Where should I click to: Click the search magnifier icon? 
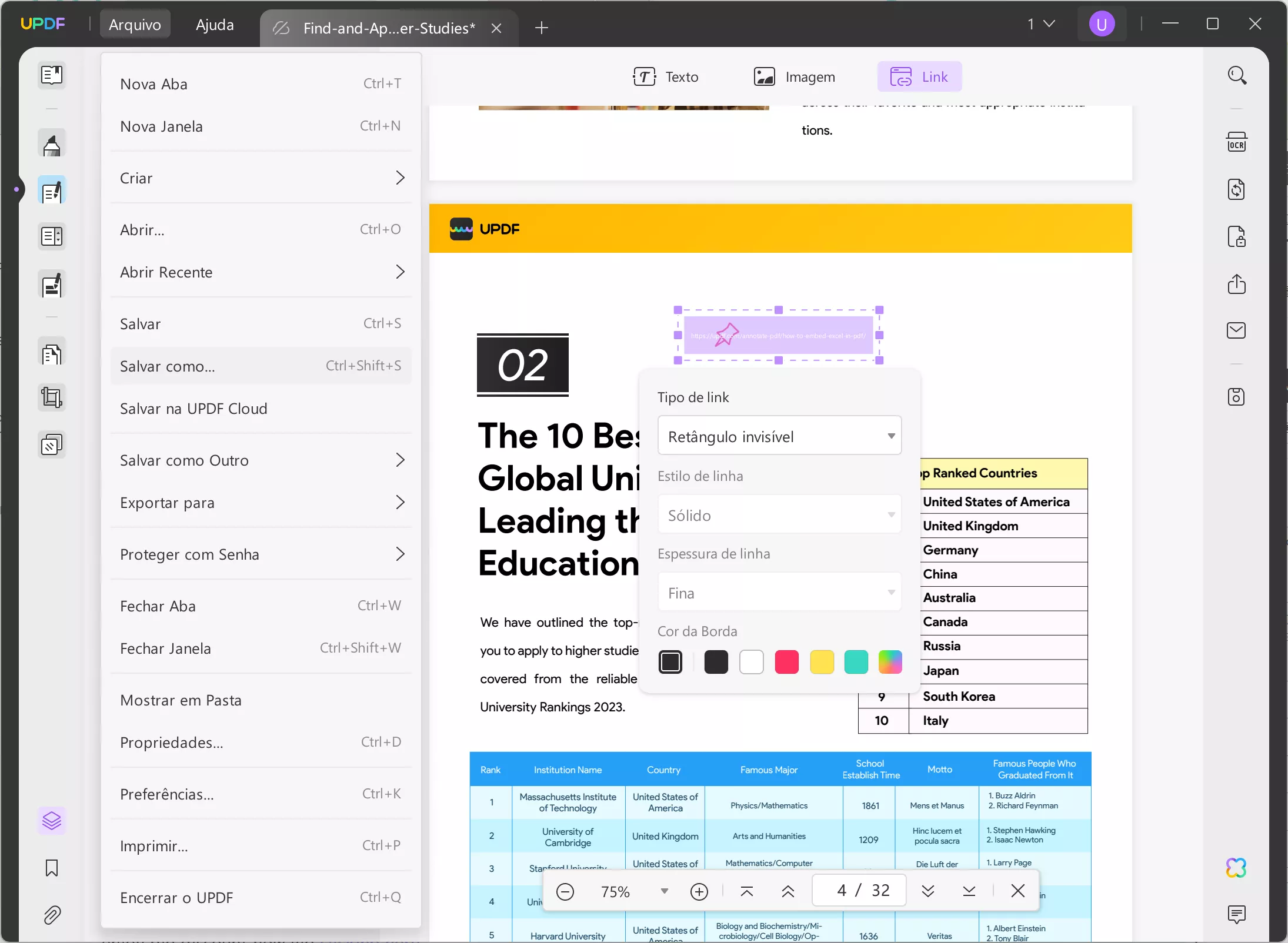coord(1236,76)
